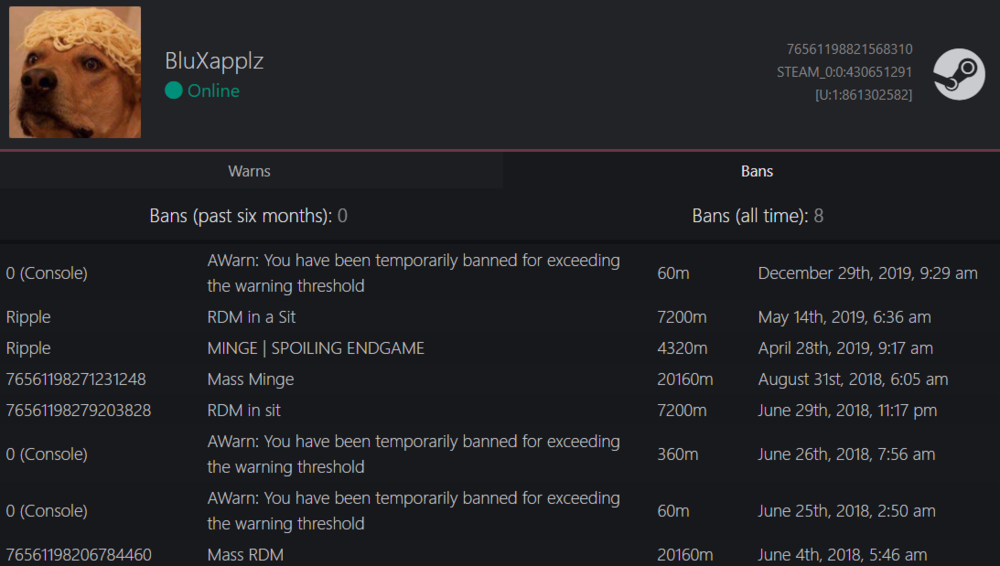This screenshot has width=1000, height=566.
Task: Click admin ID 76561198206784460
Action: pos(78,554)
